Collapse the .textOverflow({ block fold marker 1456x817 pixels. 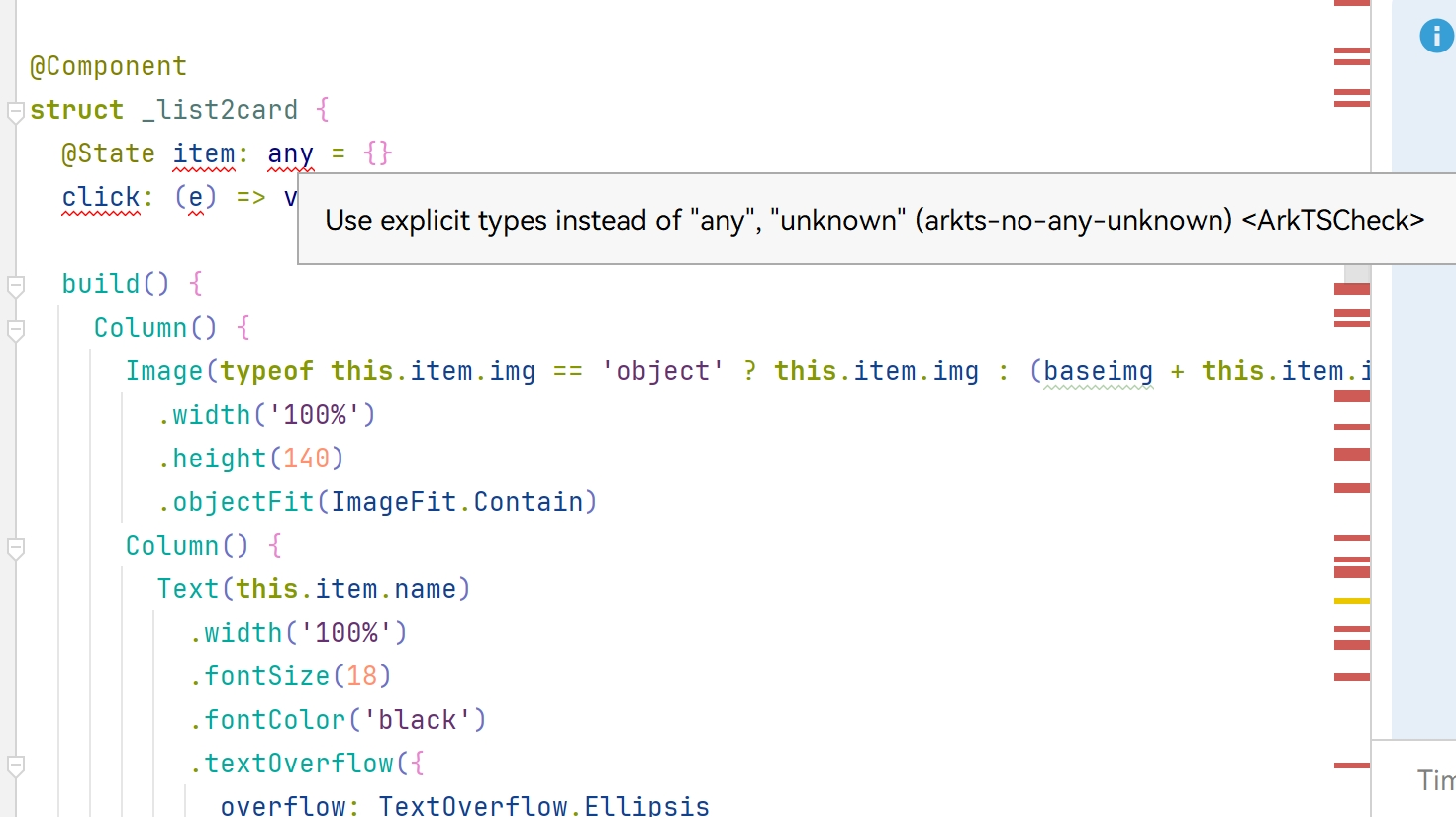15,766
